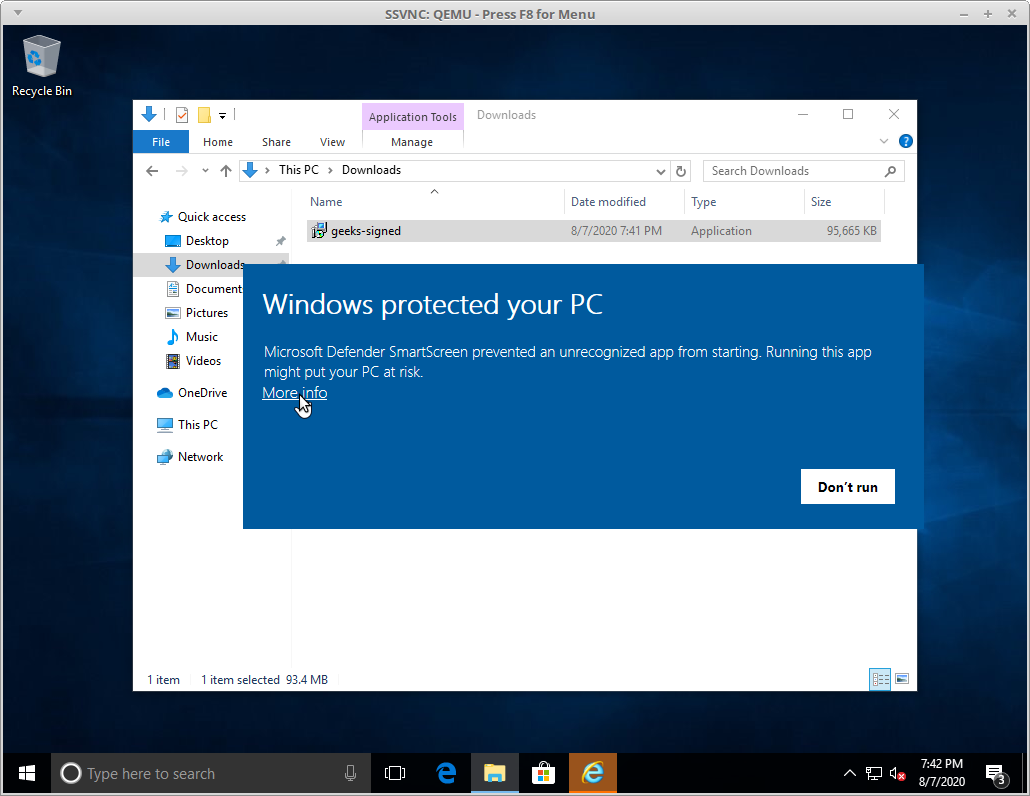The image size is (1030, 796).
Task: Click the Don't run button
Action: click(x=847, y=487)
